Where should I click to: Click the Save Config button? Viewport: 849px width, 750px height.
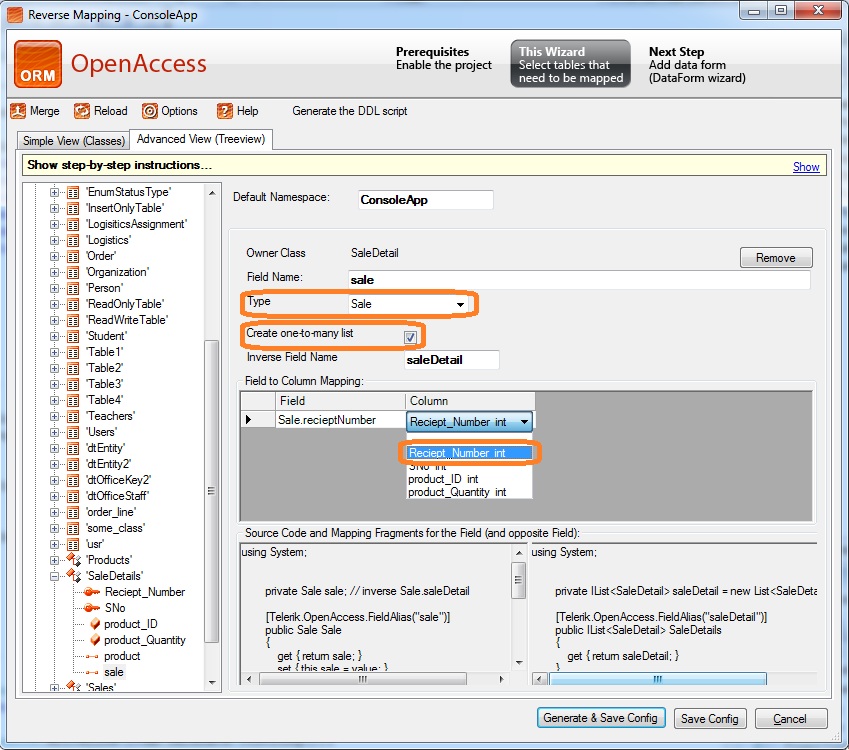(710, 719)
